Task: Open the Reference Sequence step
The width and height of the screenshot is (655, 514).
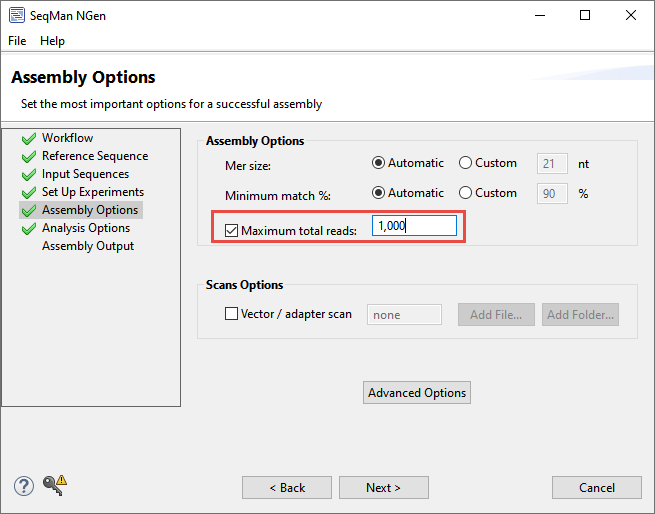Action: [x=94, y=156]
